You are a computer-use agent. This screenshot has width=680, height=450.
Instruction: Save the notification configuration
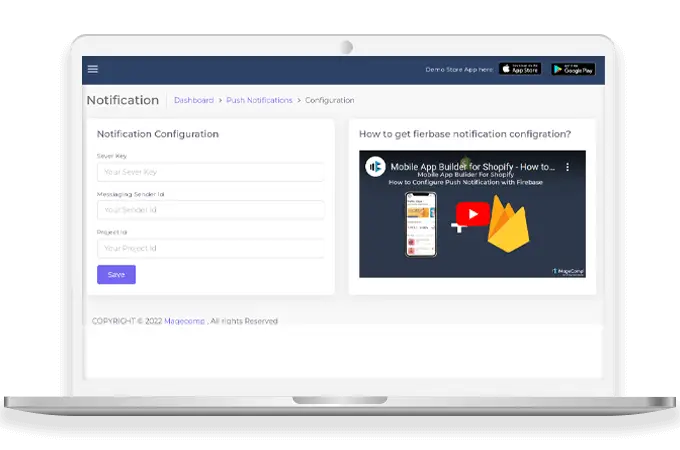tap(116, 275)
